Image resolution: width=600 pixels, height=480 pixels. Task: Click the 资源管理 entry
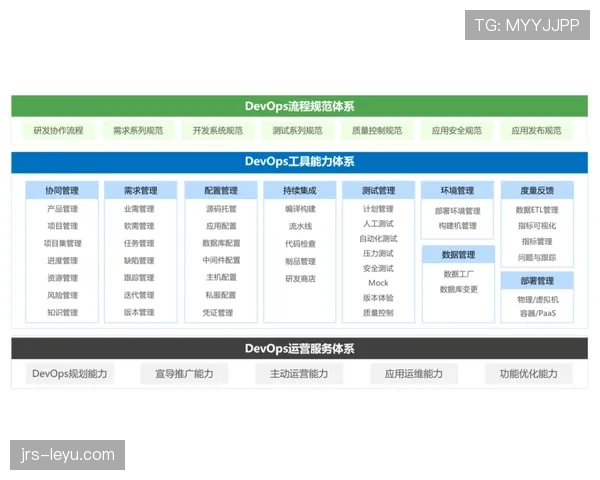coord(62,278)
